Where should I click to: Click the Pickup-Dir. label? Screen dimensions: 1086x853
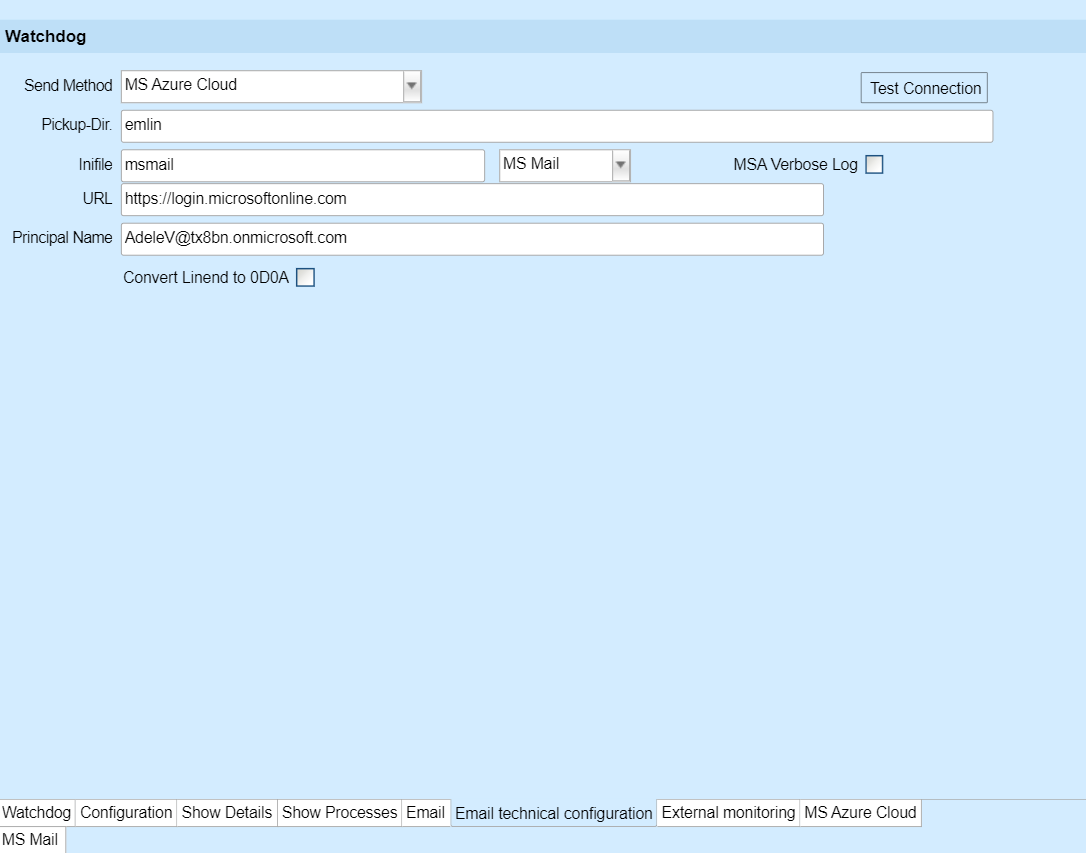[x=77, y=125]
